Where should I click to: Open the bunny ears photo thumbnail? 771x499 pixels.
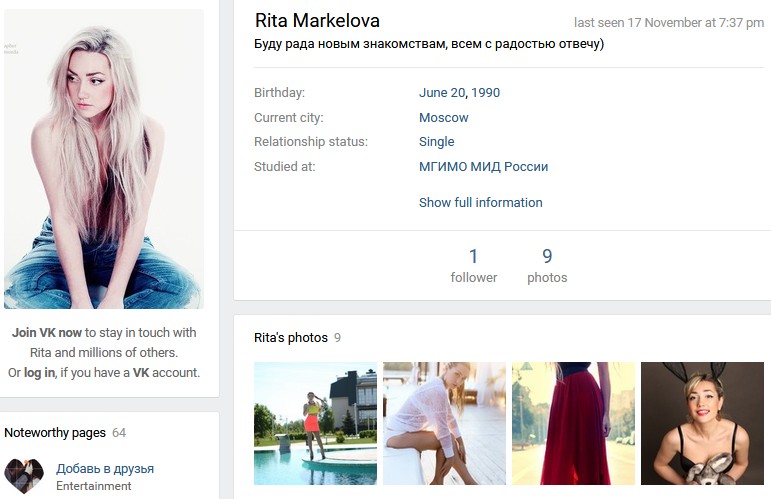[x=702, y=423]
